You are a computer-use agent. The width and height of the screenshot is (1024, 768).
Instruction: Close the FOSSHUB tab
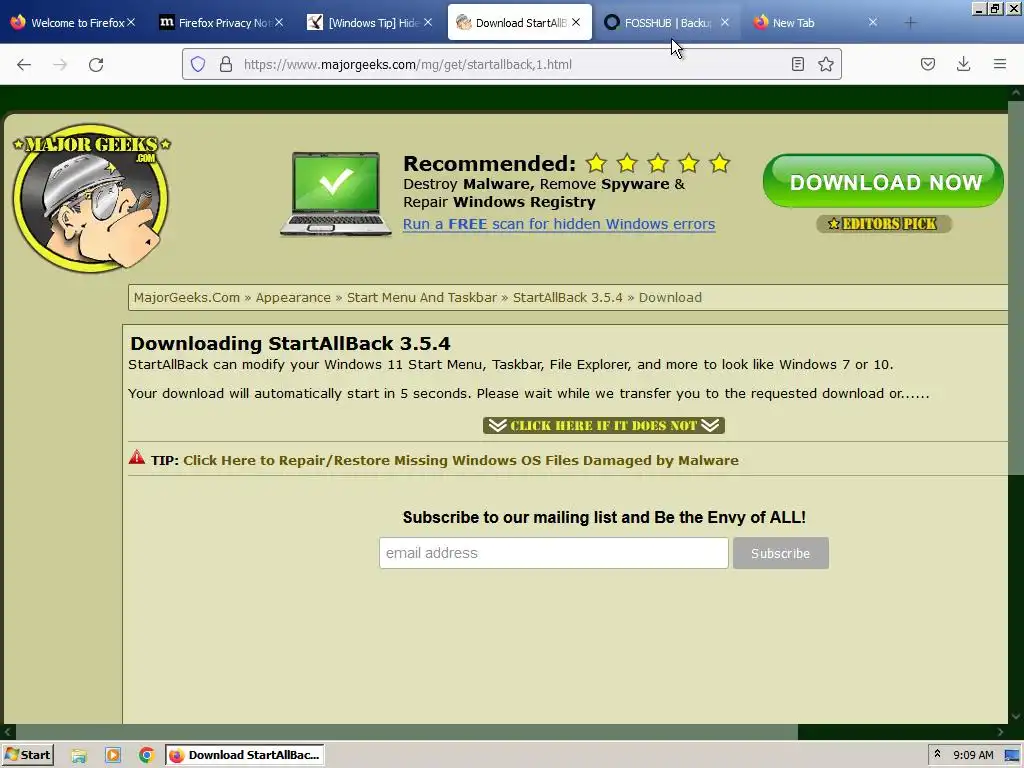pos(725,22)
